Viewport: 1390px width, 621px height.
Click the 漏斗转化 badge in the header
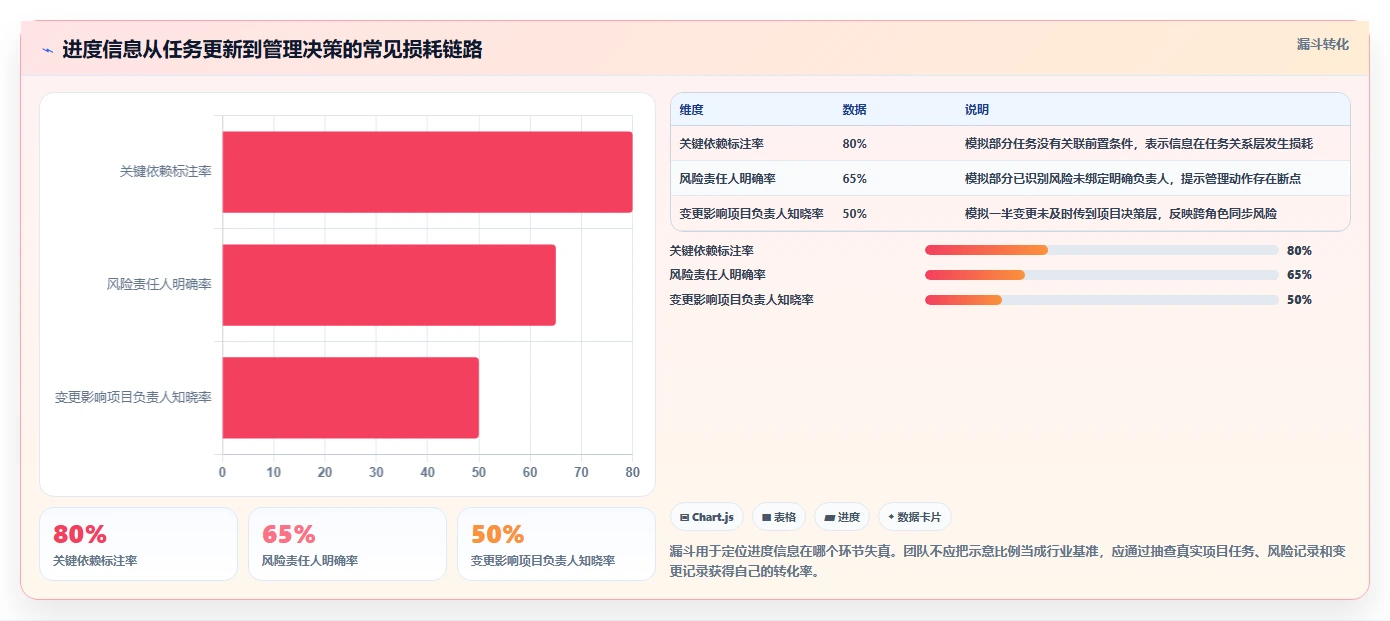(x=1323, y=45)
